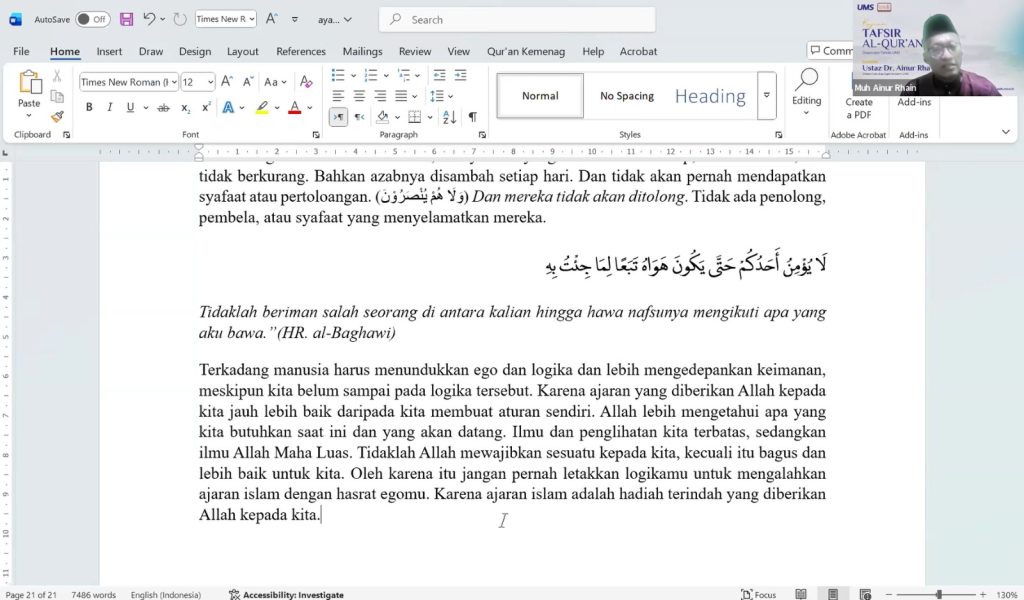Show paragraph marks with the pilcrow icon

point(473,118)
